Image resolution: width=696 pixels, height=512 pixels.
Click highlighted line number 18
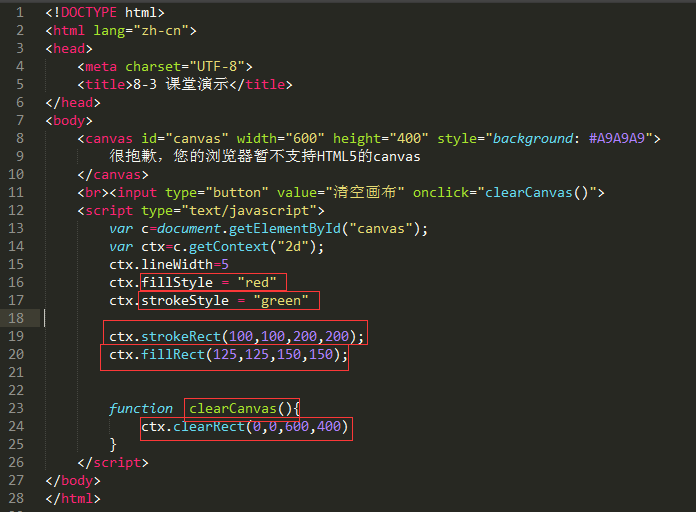(16, 318)
